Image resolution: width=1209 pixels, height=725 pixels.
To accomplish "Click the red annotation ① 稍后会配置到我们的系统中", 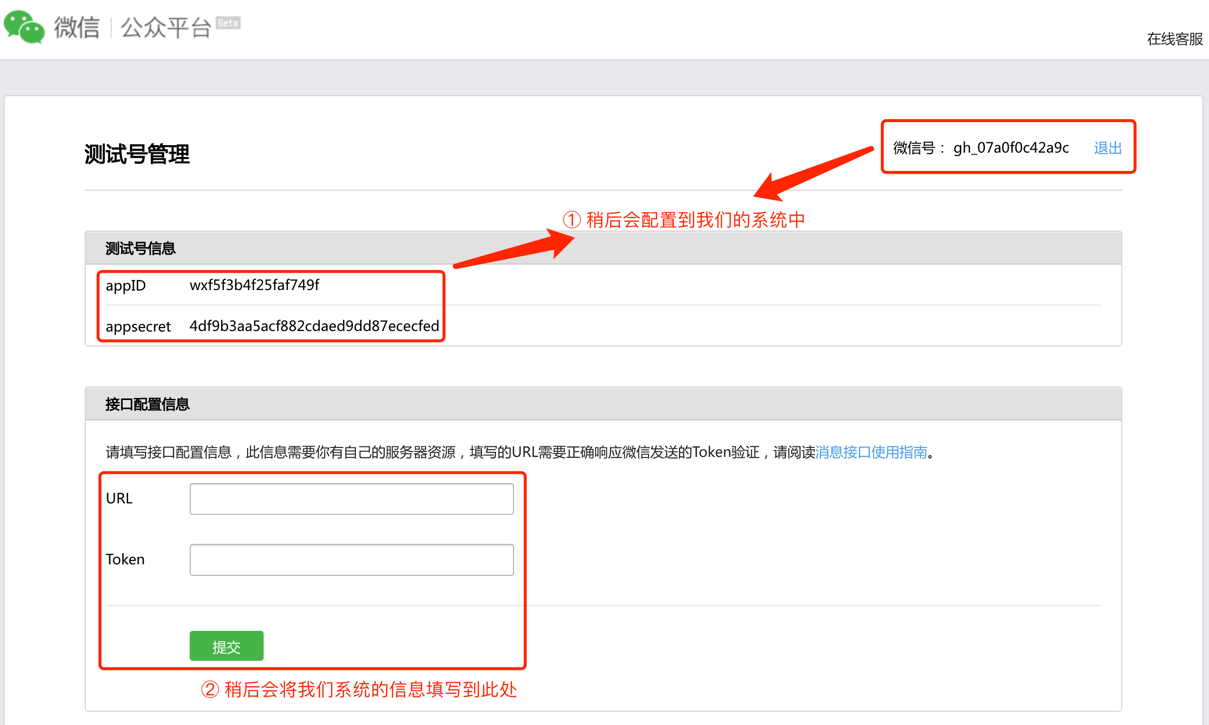I will (x=684, y=220).
